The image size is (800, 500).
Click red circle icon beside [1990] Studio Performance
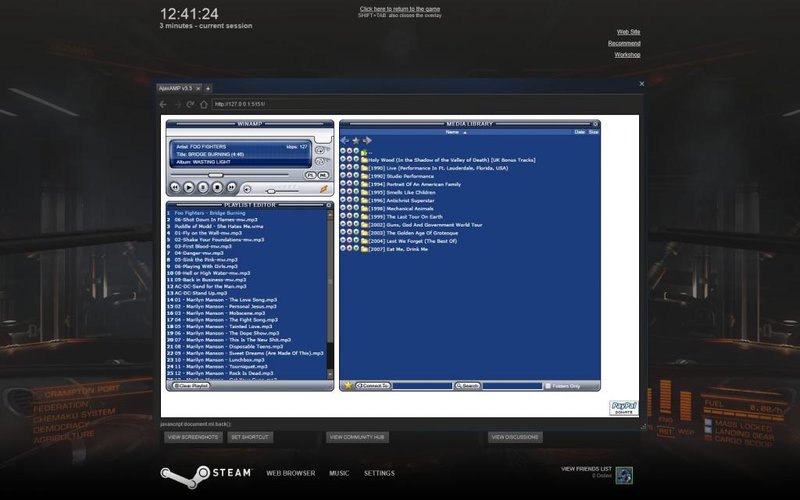coord(349,176)
